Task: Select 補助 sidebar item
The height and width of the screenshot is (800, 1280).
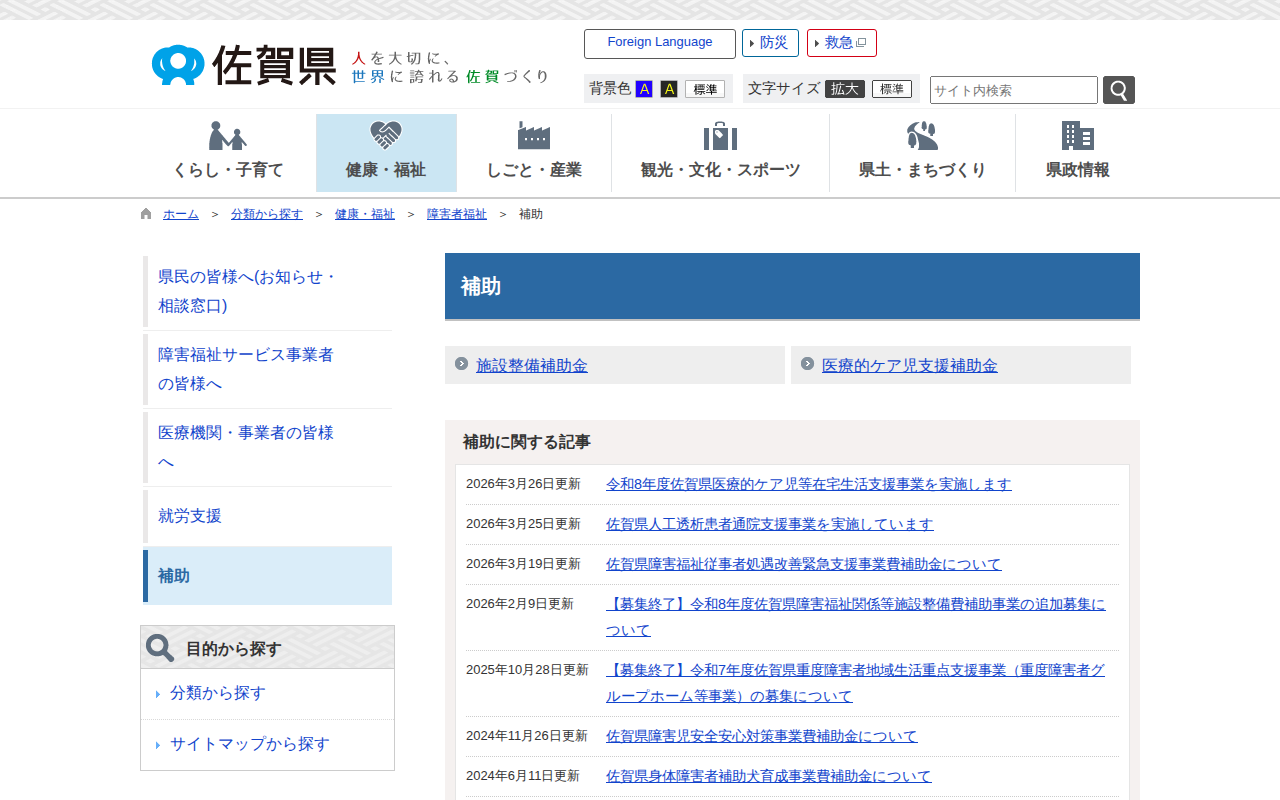Action: [267, 576]
